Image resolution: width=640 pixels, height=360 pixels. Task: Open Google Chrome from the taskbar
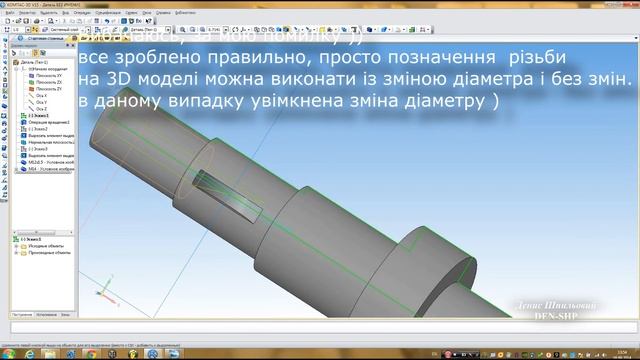pos(91,354)
